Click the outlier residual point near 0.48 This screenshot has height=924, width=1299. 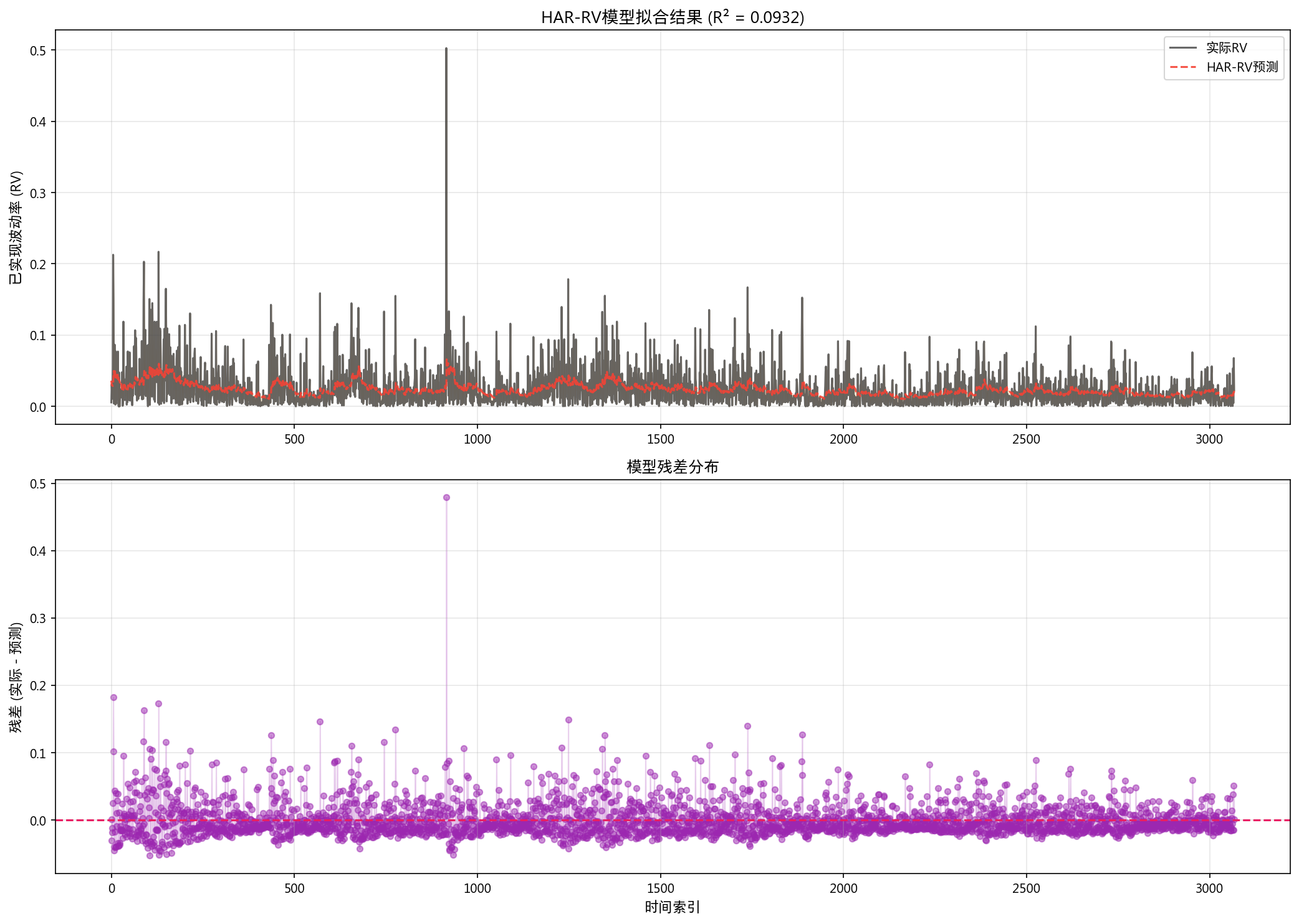coord(446,497)
